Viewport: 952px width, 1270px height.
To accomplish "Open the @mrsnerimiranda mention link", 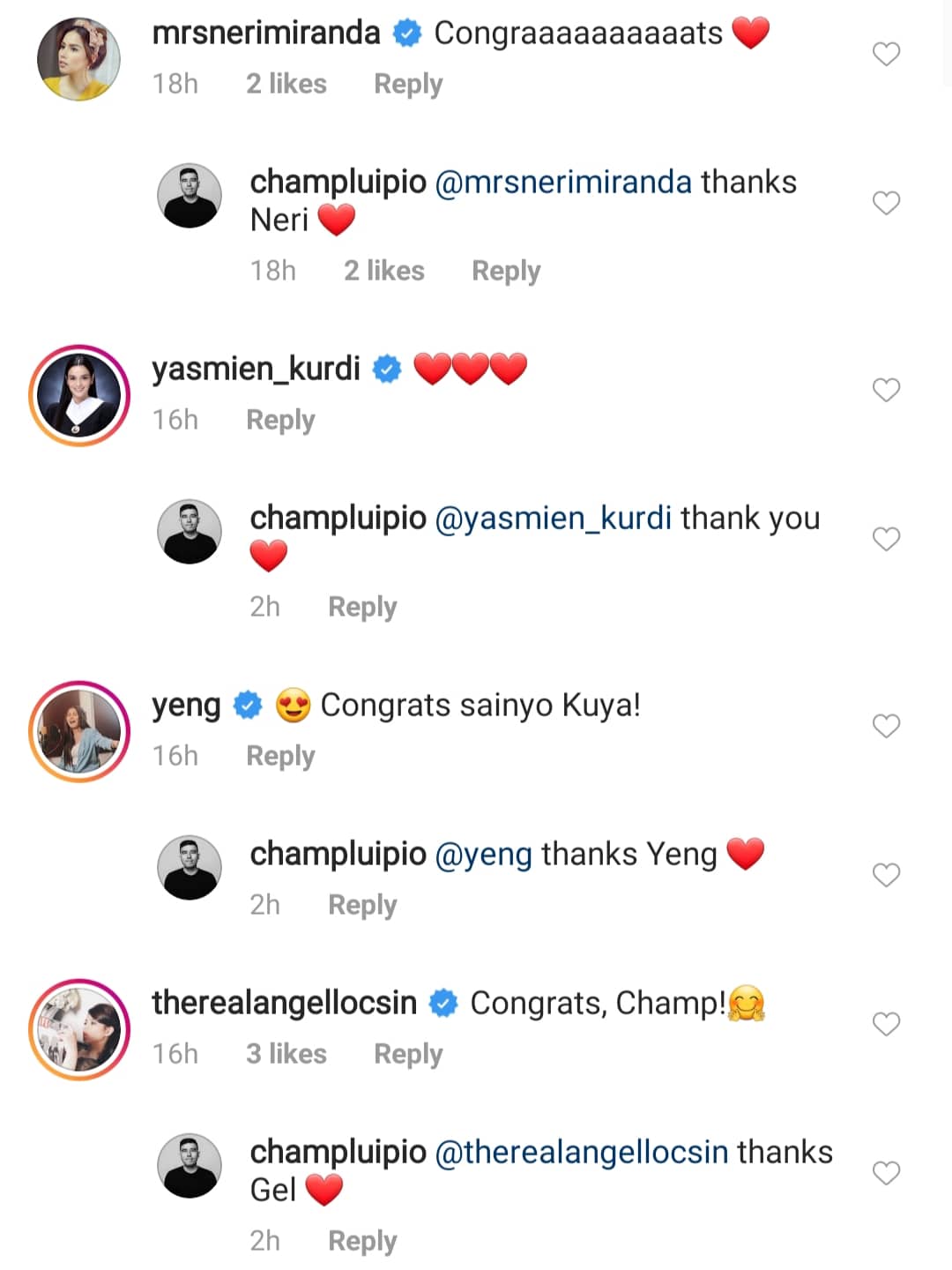I will pos(563,183).
